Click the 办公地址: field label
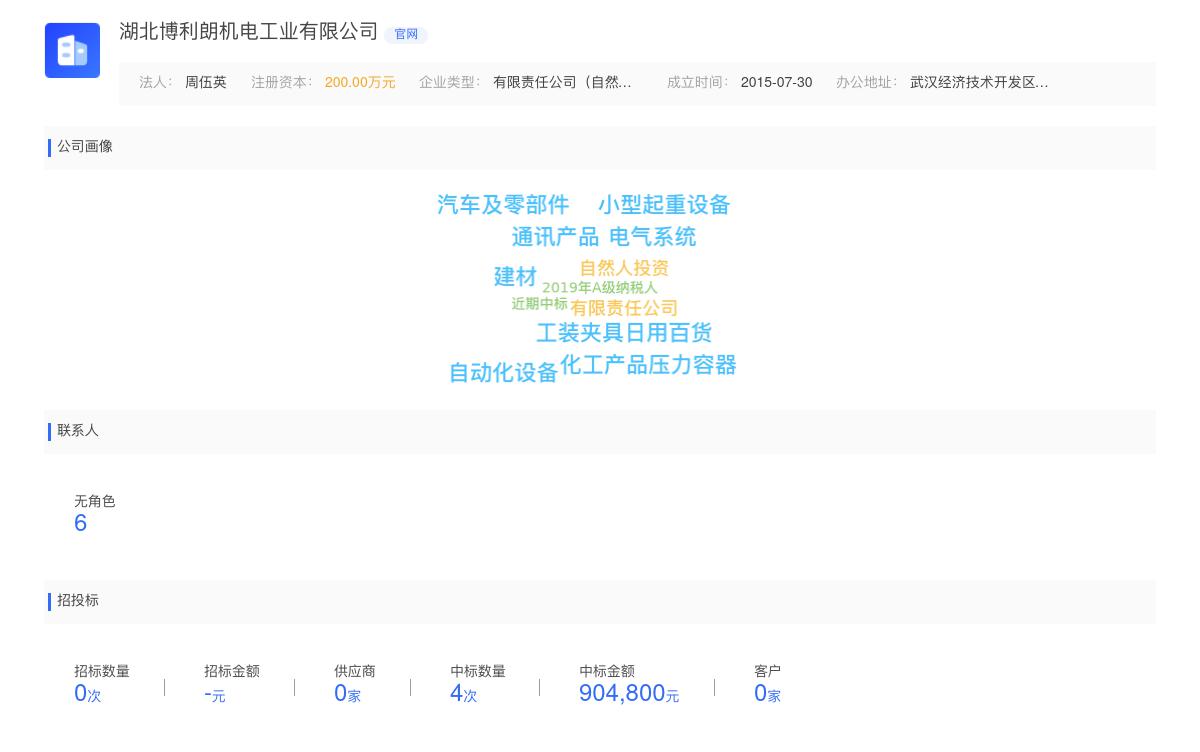 coord(867,83)
